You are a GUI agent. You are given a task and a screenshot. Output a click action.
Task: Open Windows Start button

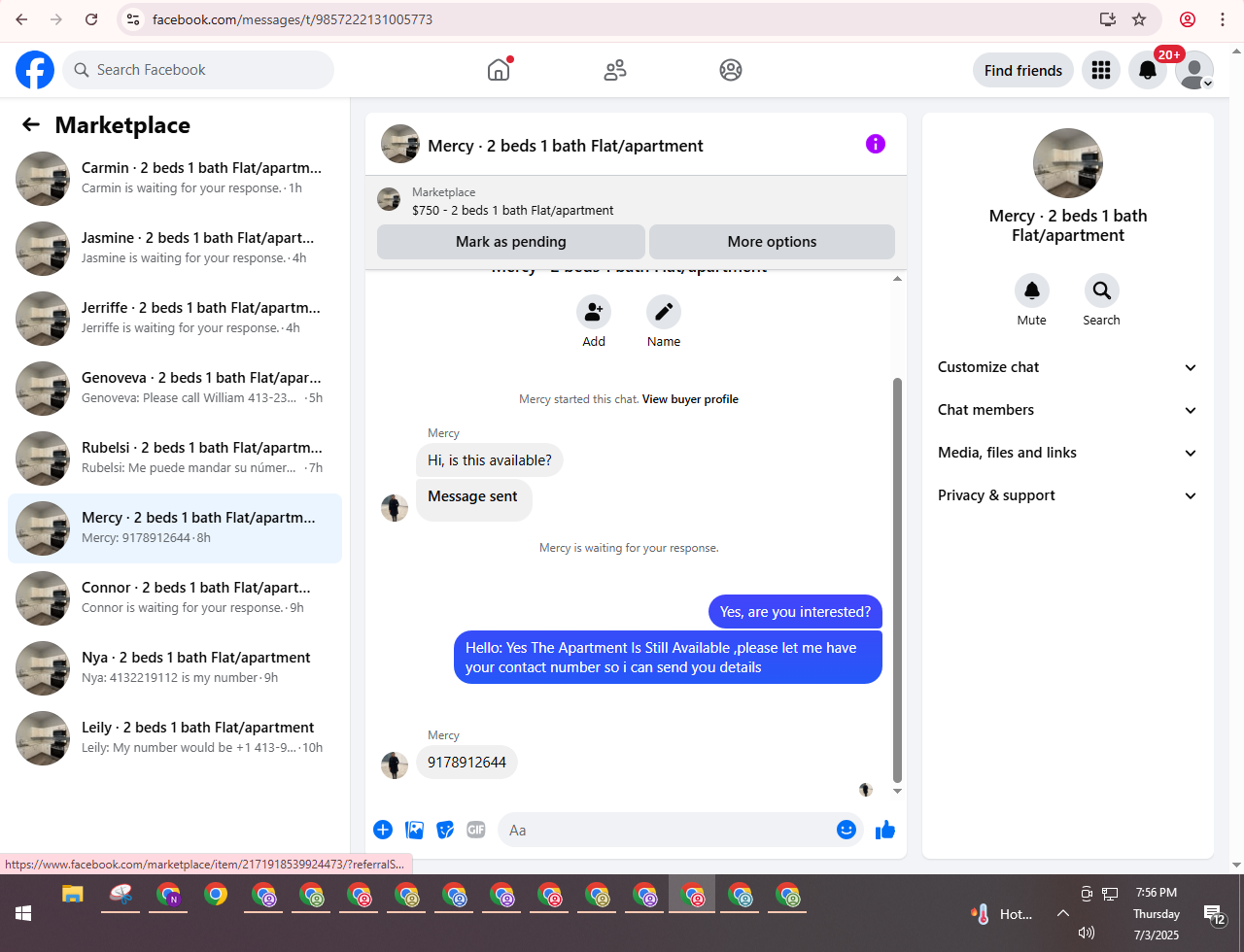[x=23, y=913]
